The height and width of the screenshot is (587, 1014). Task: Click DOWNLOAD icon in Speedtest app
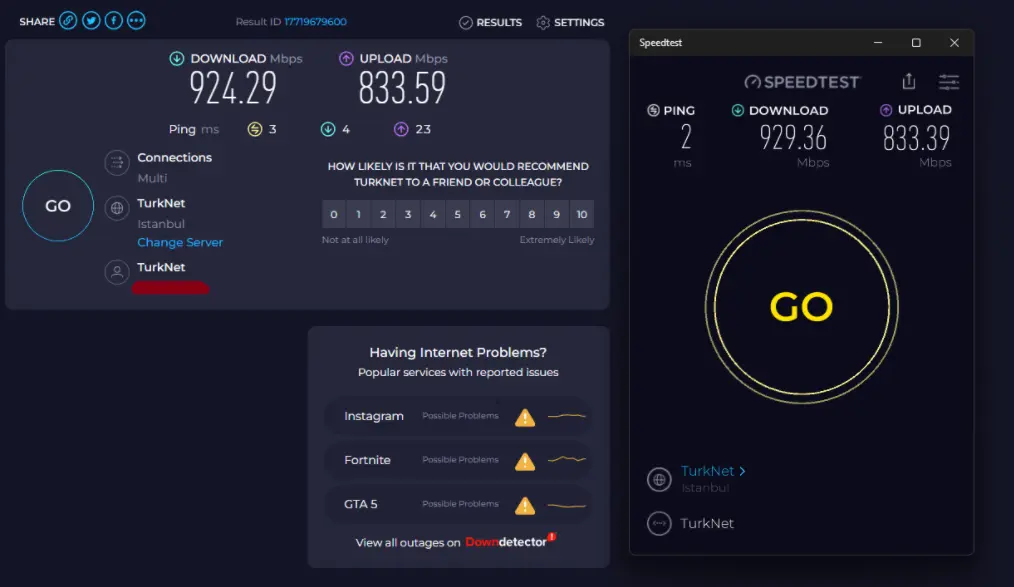tap(737, 110)
